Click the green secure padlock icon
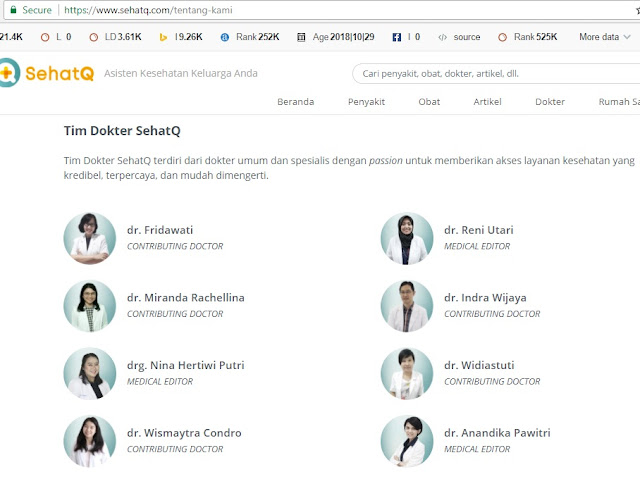 click(13, 10)
